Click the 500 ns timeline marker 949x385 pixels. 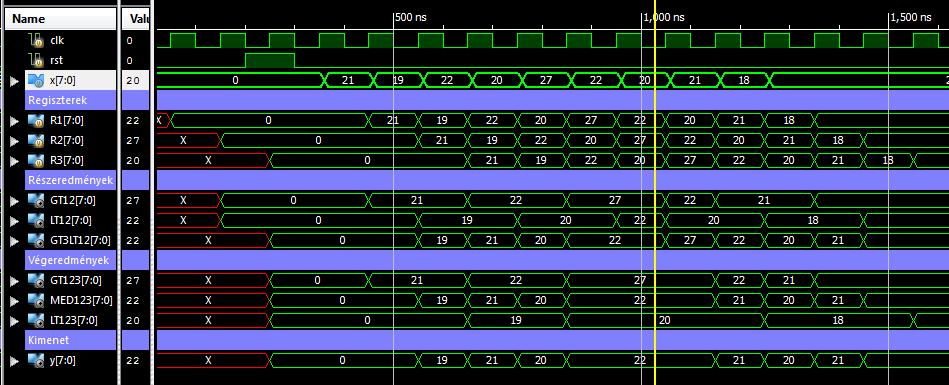pos(410,17)
